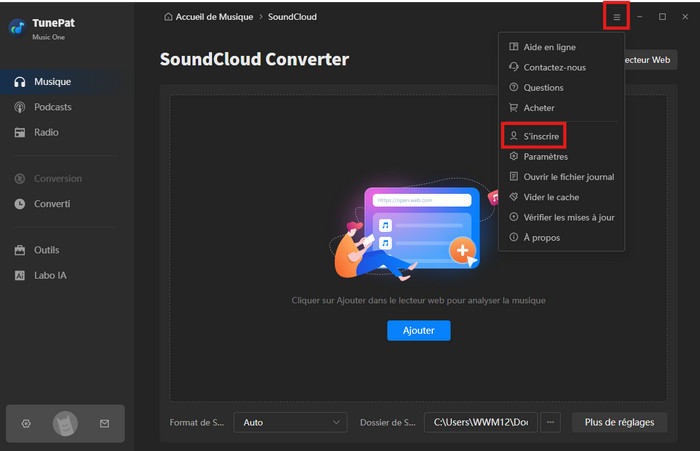Click the plus icon in illustration
The height and width of the screenshot is (451, 700).
pyautogui.click(x=462, y=251)
